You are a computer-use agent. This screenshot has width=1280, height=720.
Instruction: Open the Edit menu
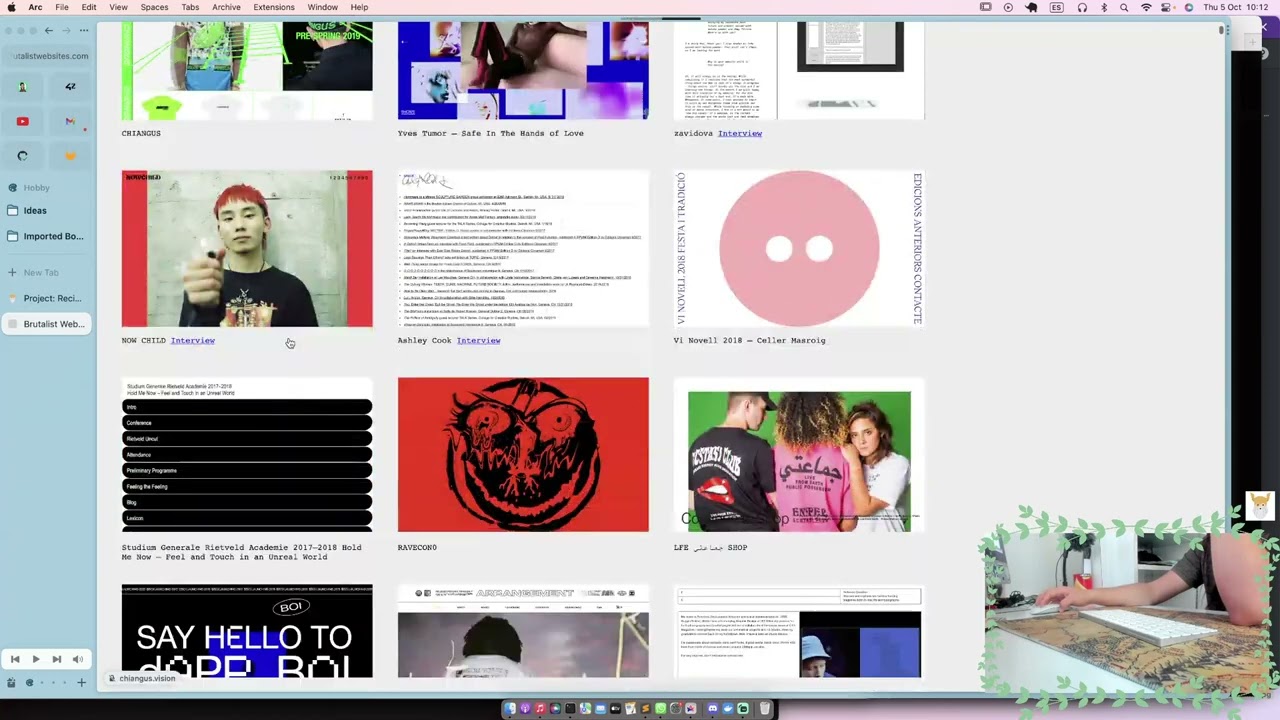(x=89, y=7)
